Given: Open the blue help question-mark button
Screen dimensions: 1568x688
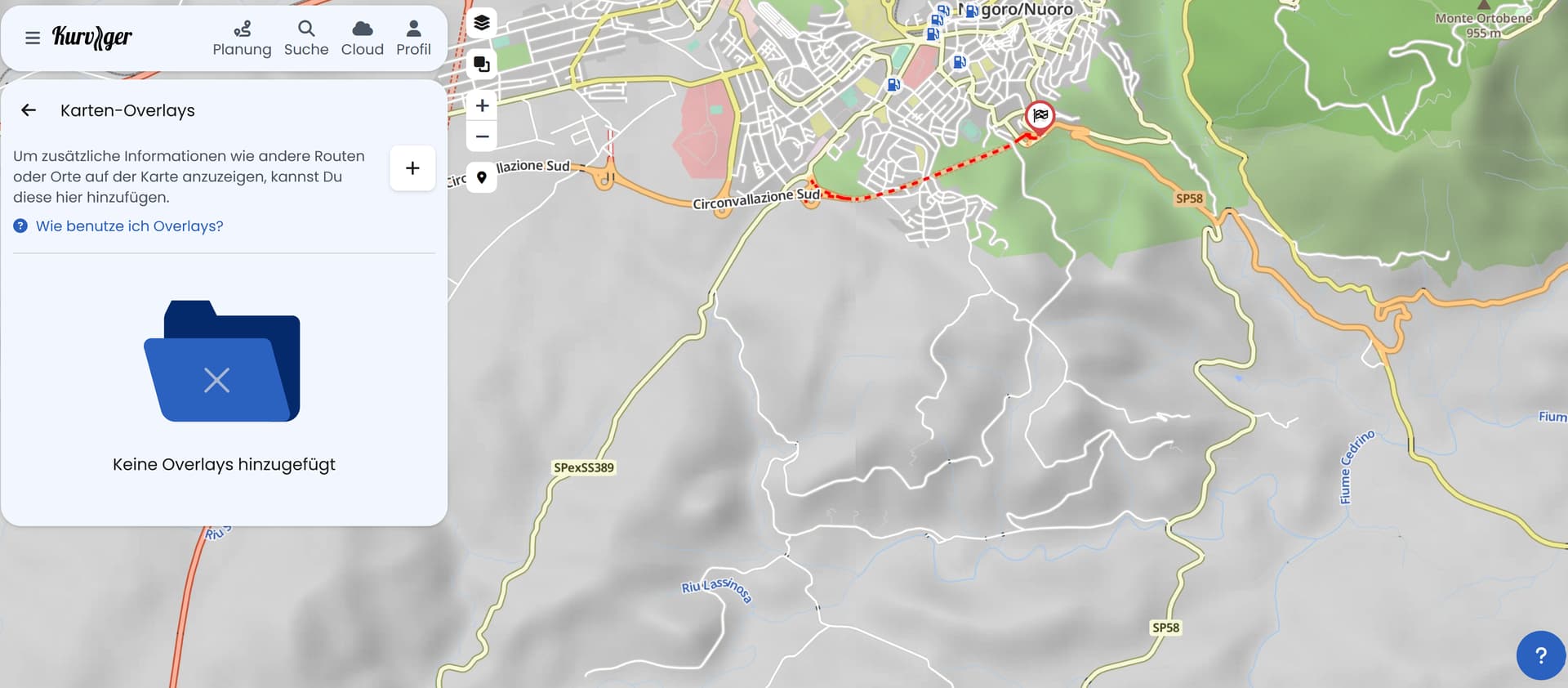Looking at the screenshot, I should pos(1540,655).
